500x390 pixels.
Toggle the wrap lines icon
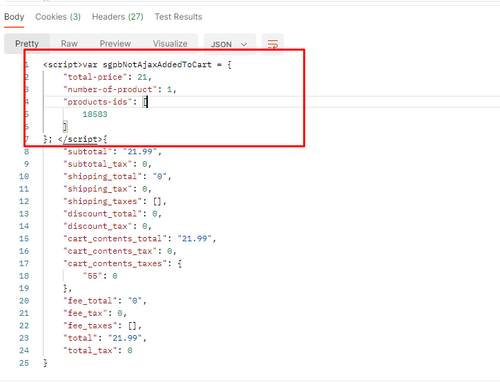pos(273,44)
